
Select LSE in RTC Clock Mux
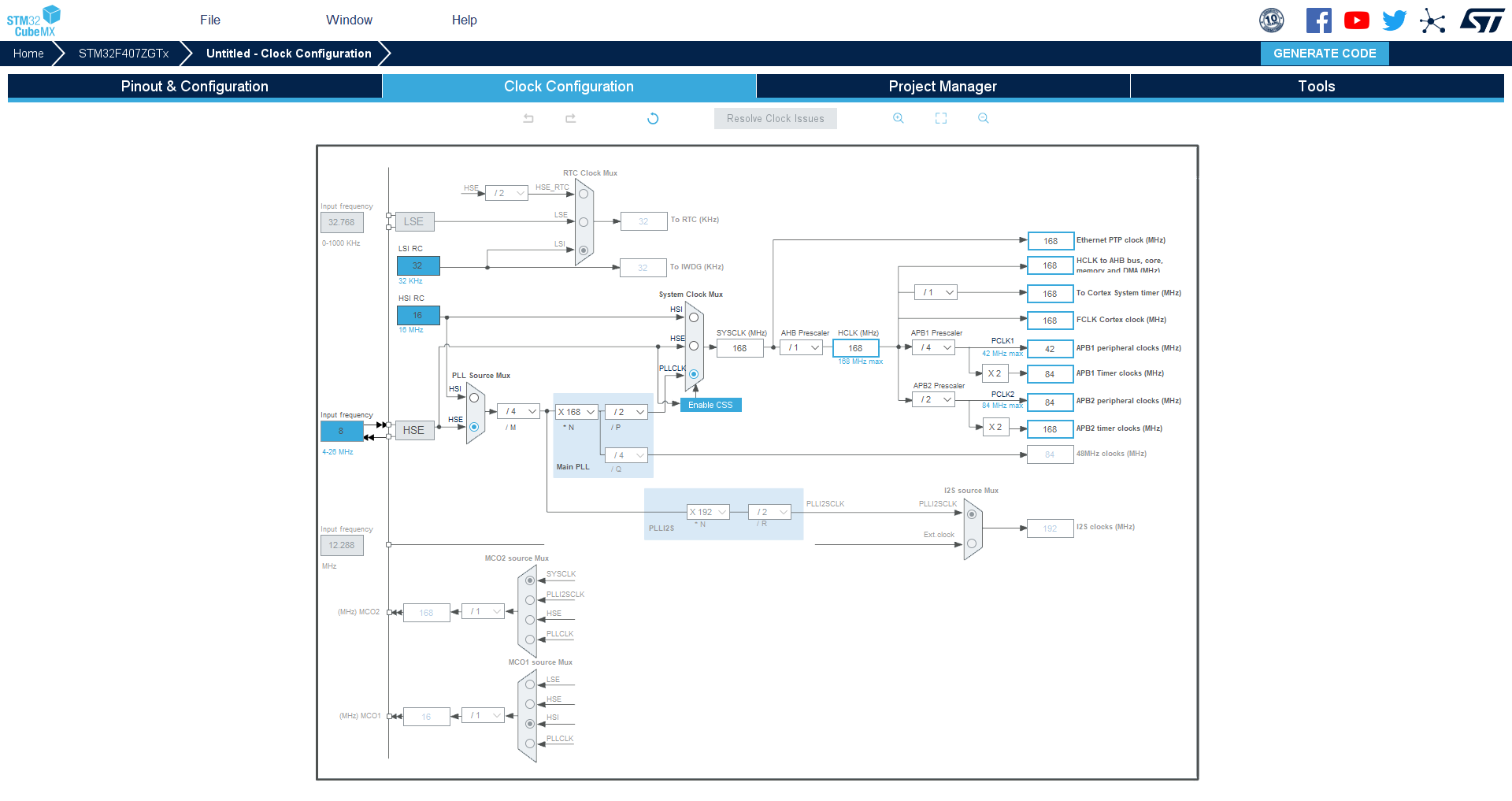[x=584, y=222]
